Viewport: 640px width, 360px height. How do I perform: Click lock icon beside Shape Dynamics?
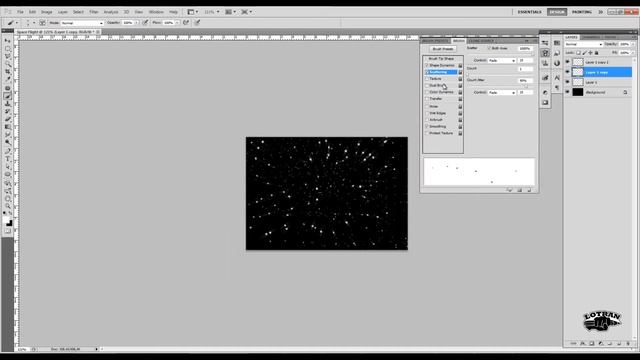(x=460, y=65)
